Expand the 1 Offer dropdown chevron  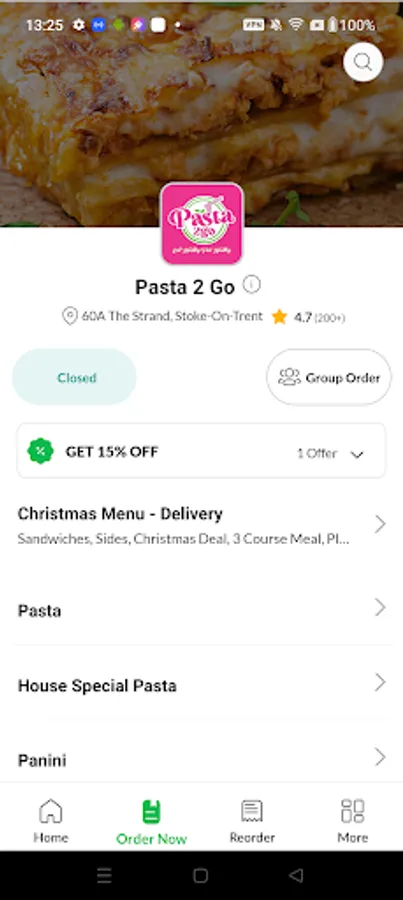(357, 455)
